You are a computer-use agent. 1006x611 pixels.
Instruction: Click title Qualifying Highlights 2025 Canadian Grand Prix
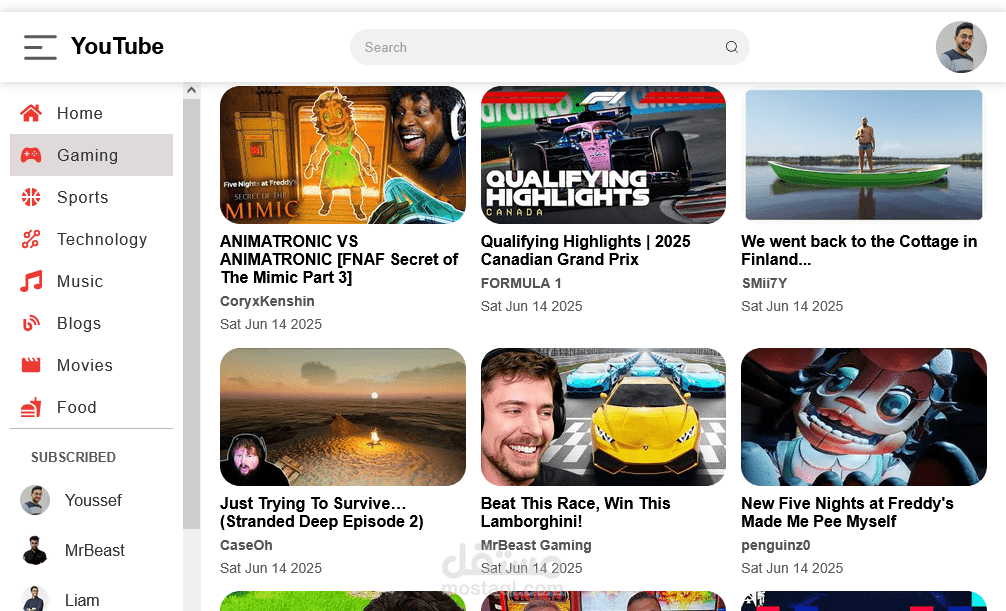pos(586,250)
